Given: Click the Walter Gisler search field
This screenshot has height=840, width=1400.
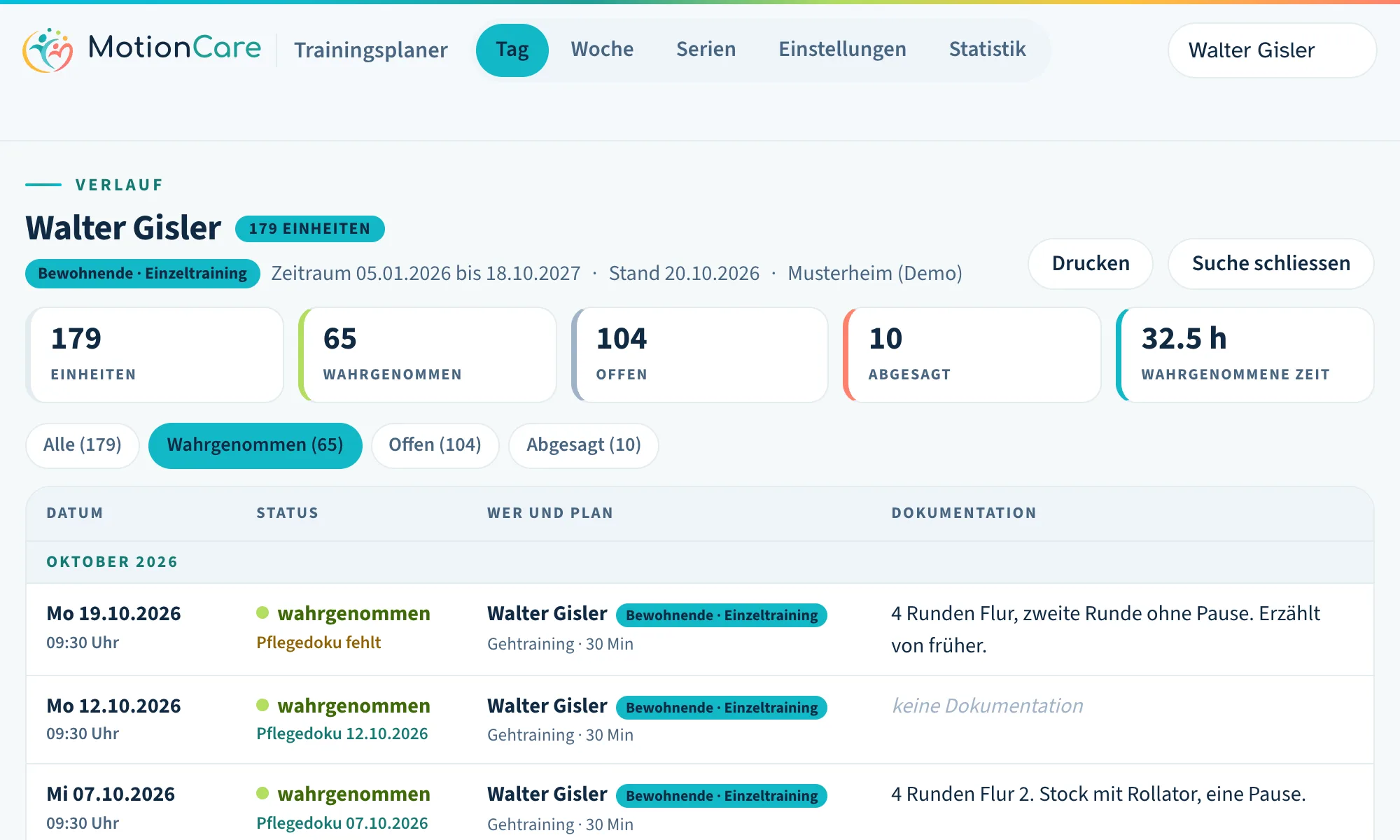Looking at the screenshot, I should click(1272, 50).
